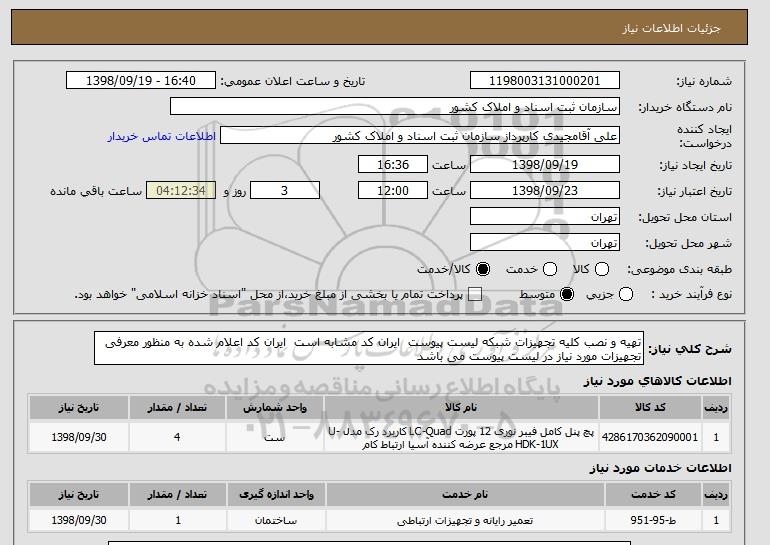This screenshot has width=770, height=545.
Task: Click the delivery province field تهران
Action: (545, 217)
